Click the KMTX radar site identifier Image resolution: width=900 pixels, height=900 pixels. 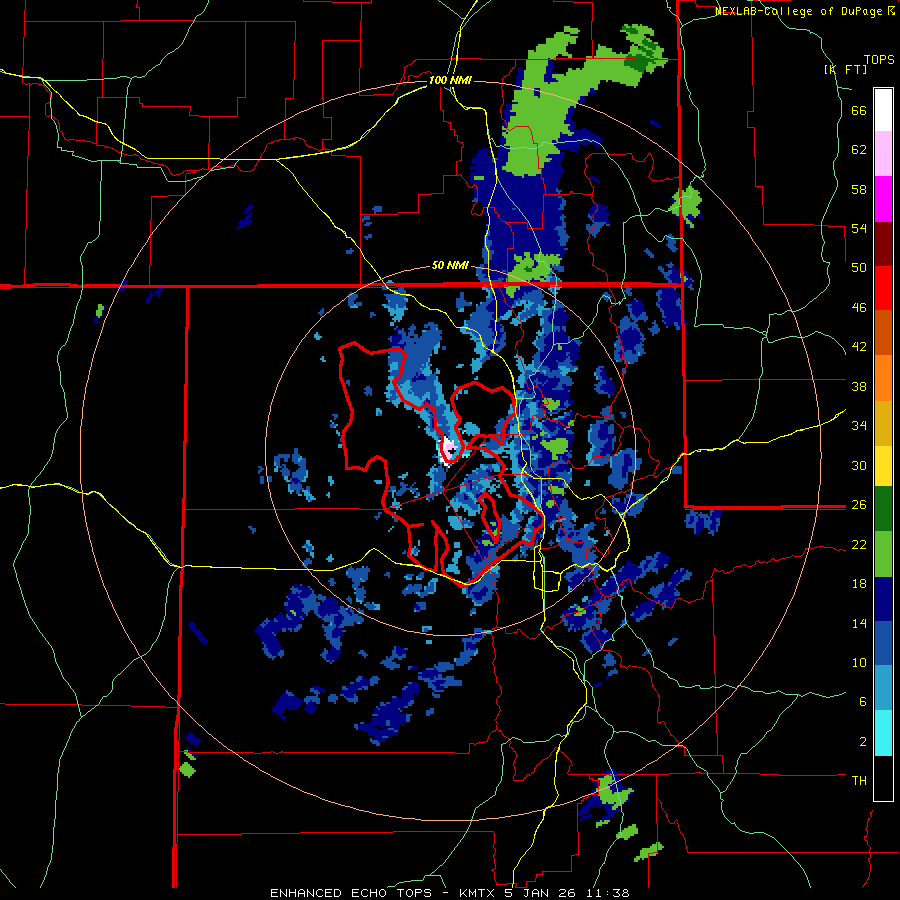click(476, 893)
